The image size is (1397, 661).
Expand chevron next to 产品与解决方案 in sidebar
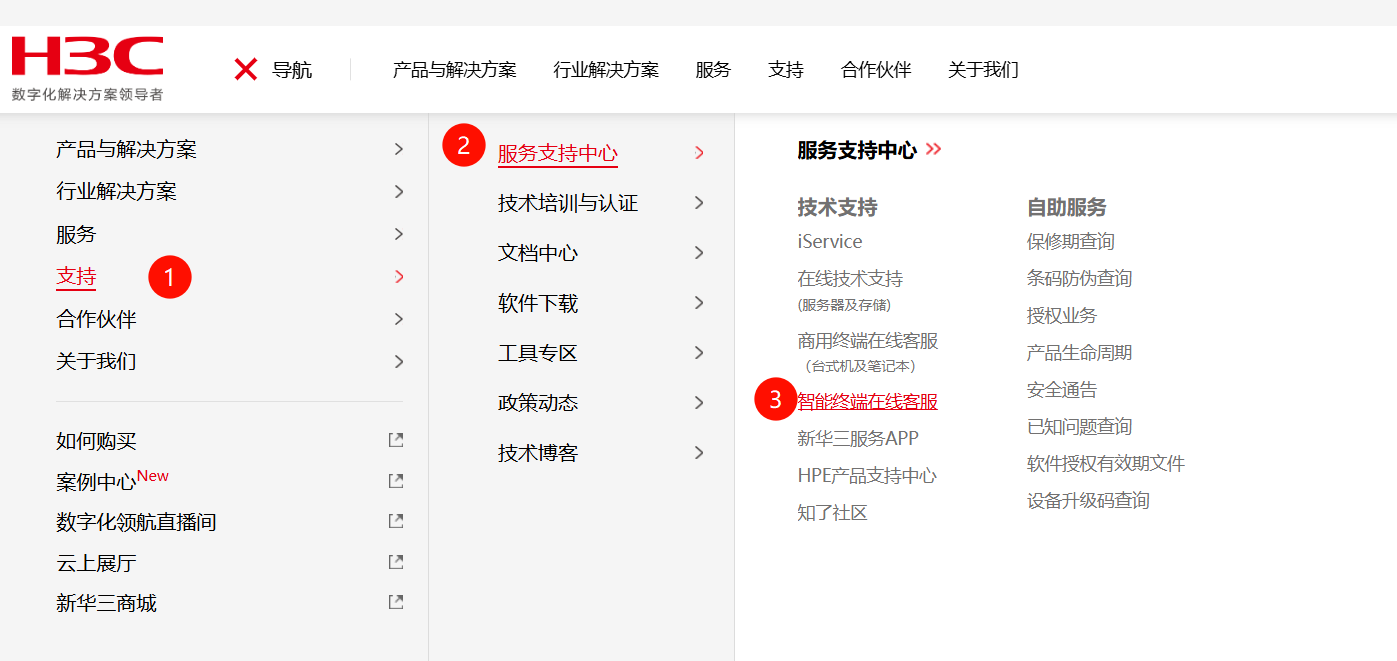pyautogui.click(x=399, y=149)
